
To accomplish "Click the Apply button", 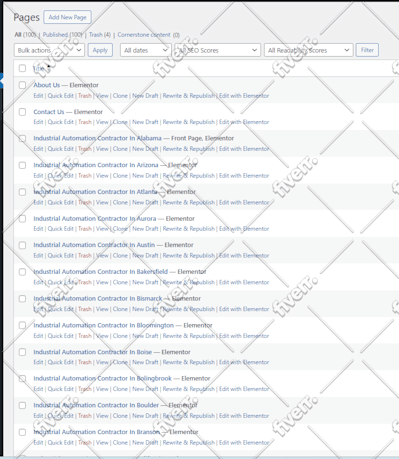I will point(100,50).
